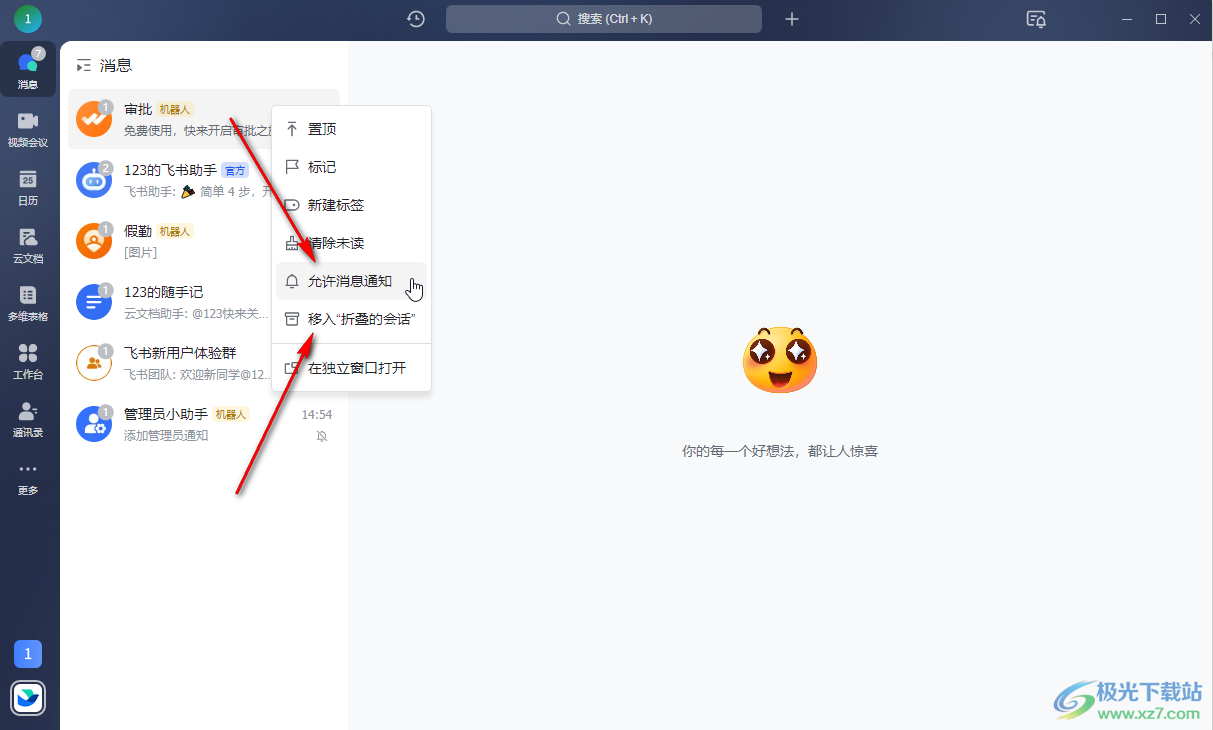Maximize the Feishu window
The width and height of the screenshot is (1213, 730).
pyautogui.click(x=1161, y=18)
